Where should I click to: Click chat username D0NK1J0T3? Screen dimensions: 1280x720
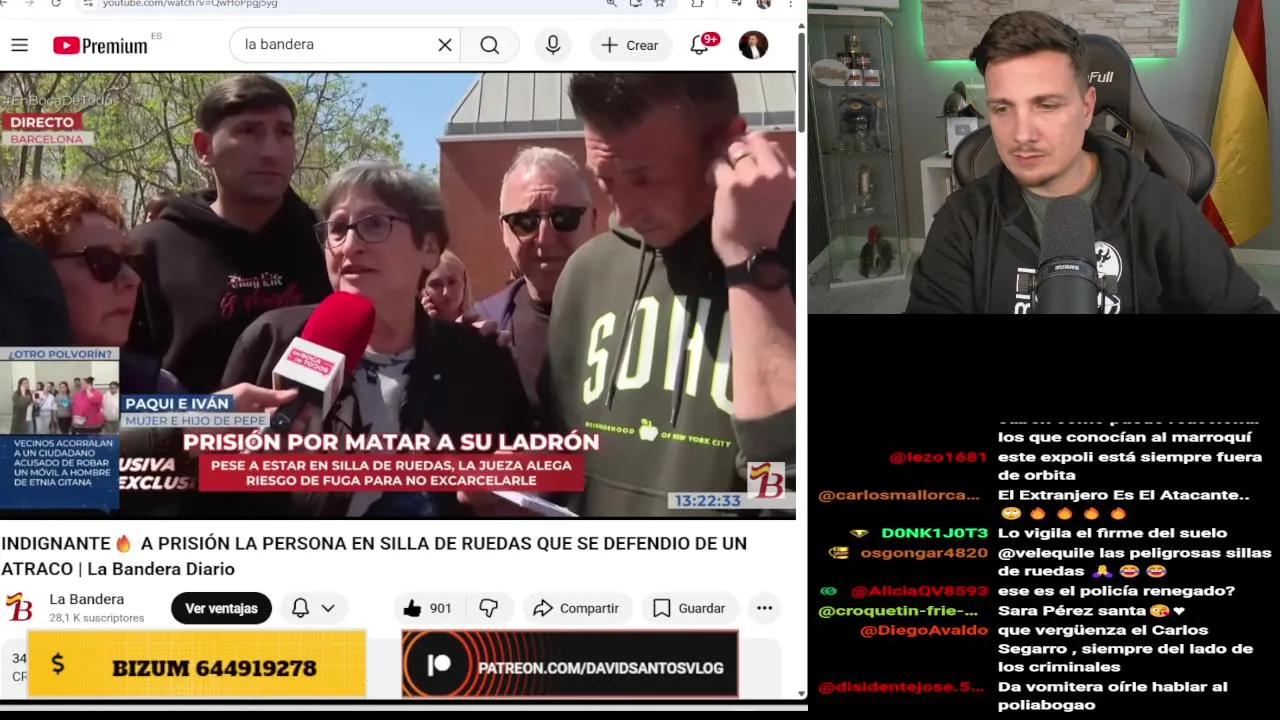click(934, 533)
